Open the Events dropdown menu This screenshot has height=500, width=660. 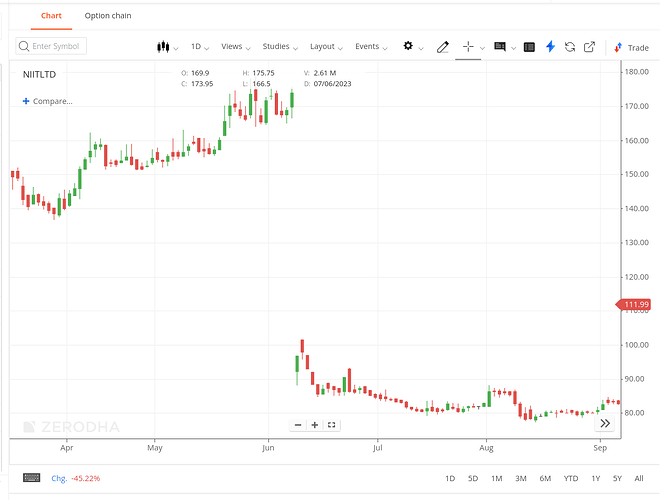[x=372, y=47]
